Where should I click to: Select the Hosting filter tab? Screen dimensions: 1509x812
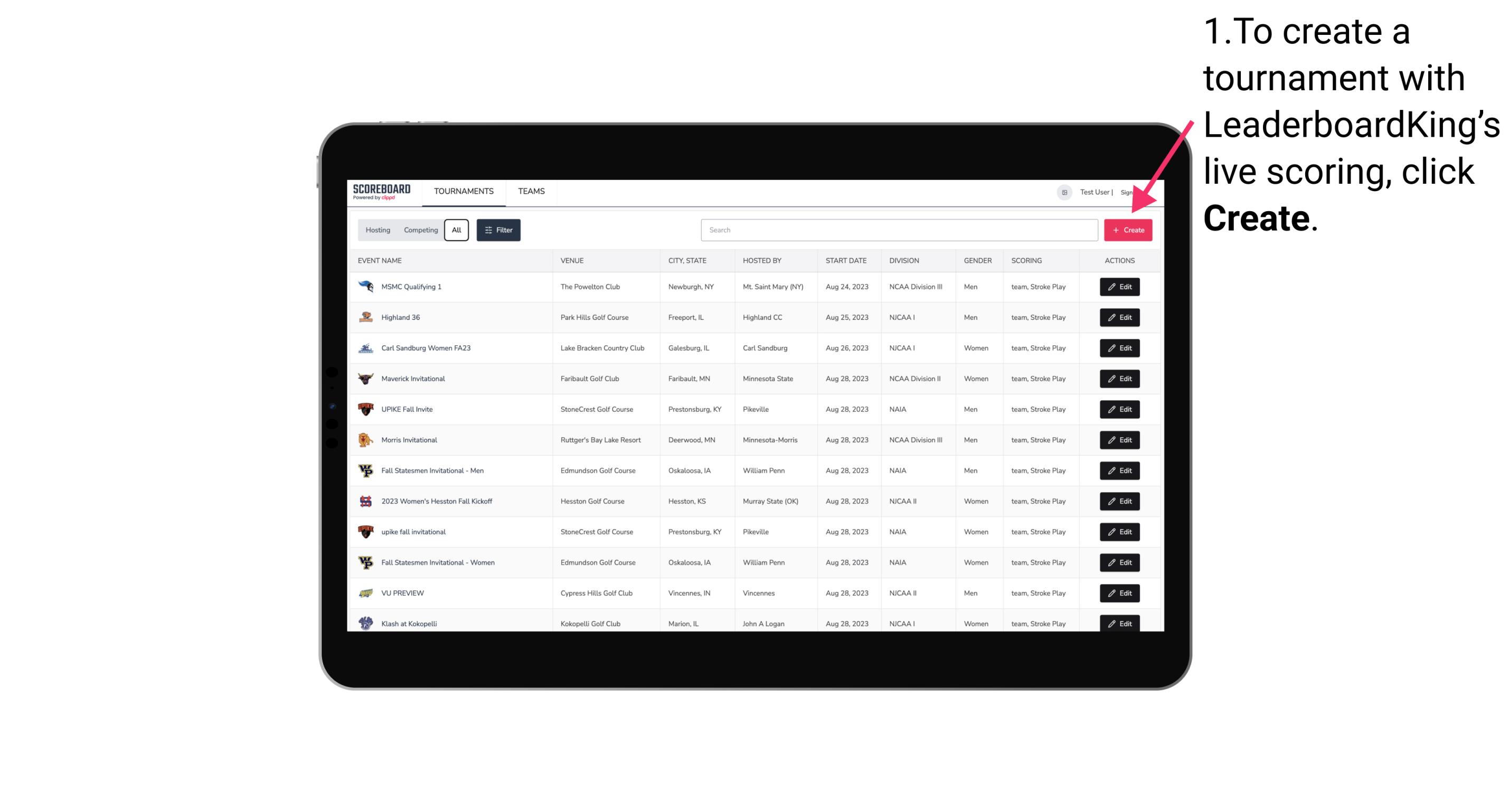pos(378,230)
